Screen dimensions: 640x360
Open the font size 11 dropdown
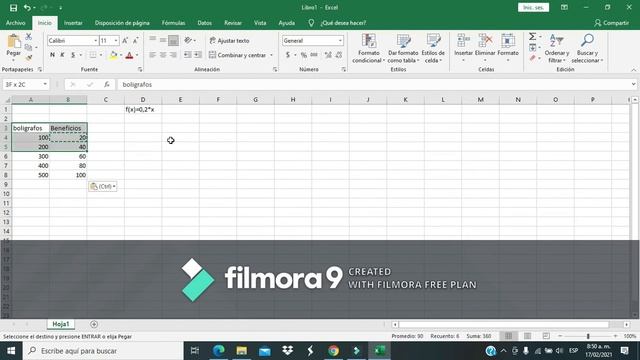(x=116, y=40)
